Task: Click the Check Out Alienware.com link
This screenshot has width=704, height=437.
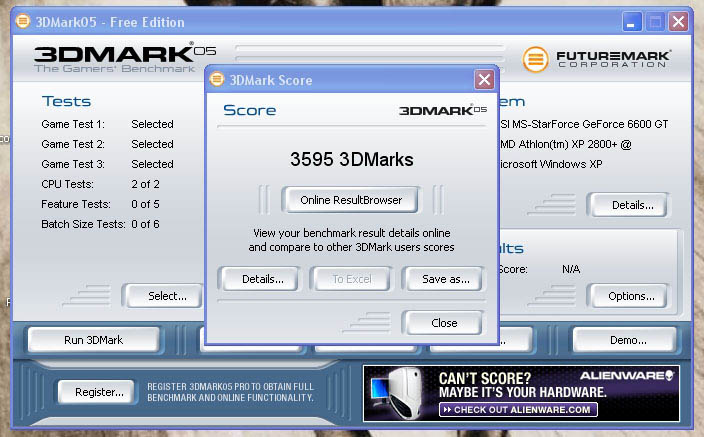Action: coord(518,410)
